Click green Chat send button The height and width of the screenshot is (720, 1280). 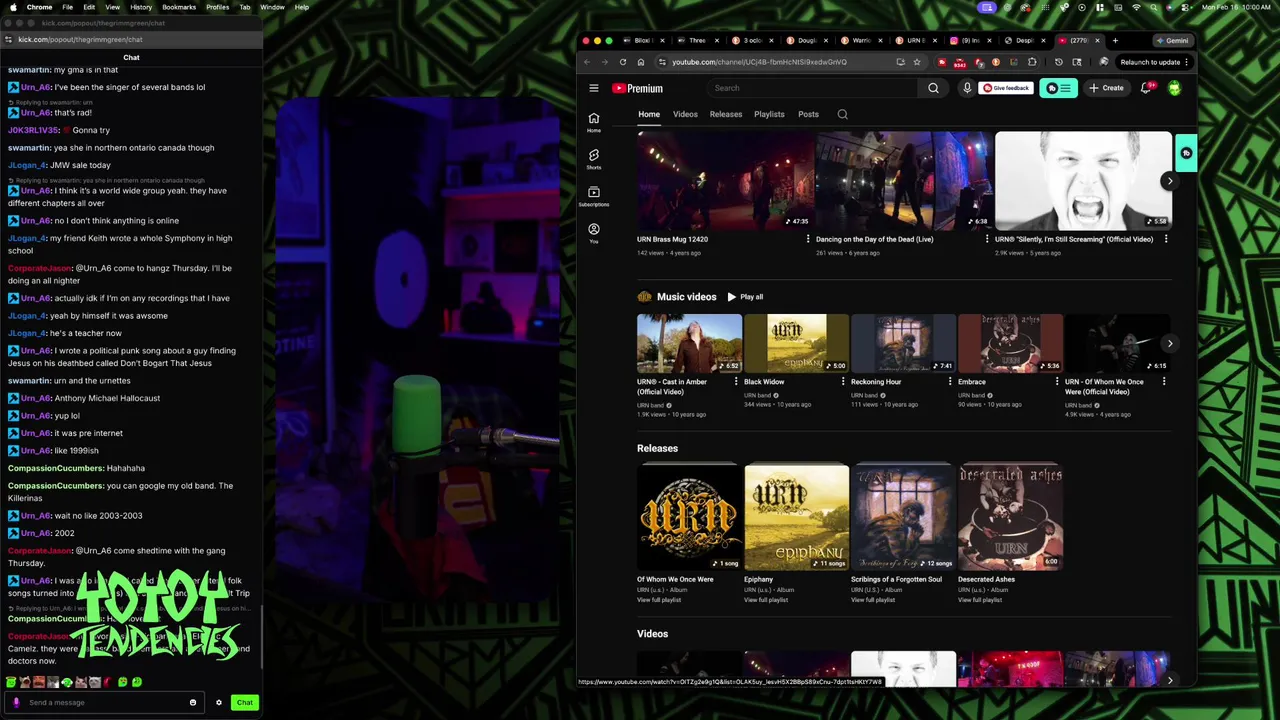[244, 702]
